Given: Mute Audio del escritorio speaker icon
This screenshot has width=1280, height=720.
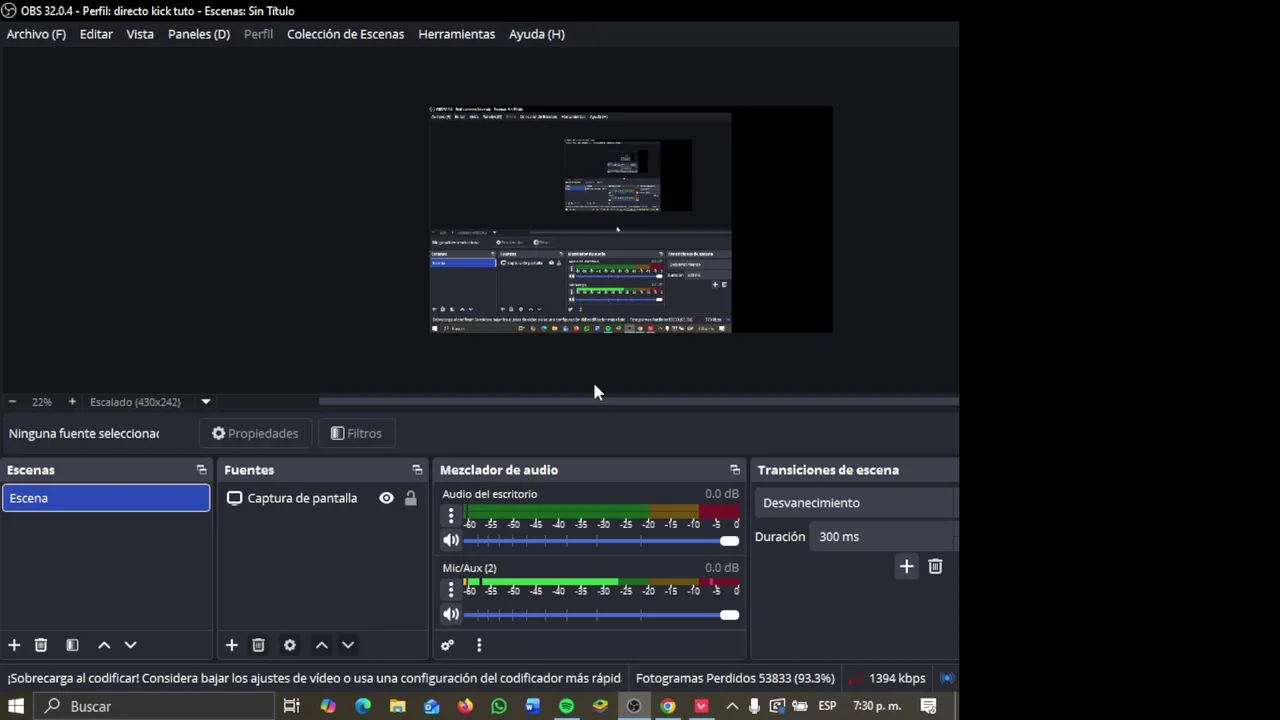Looking at the screenshot, I should [451, 540].
